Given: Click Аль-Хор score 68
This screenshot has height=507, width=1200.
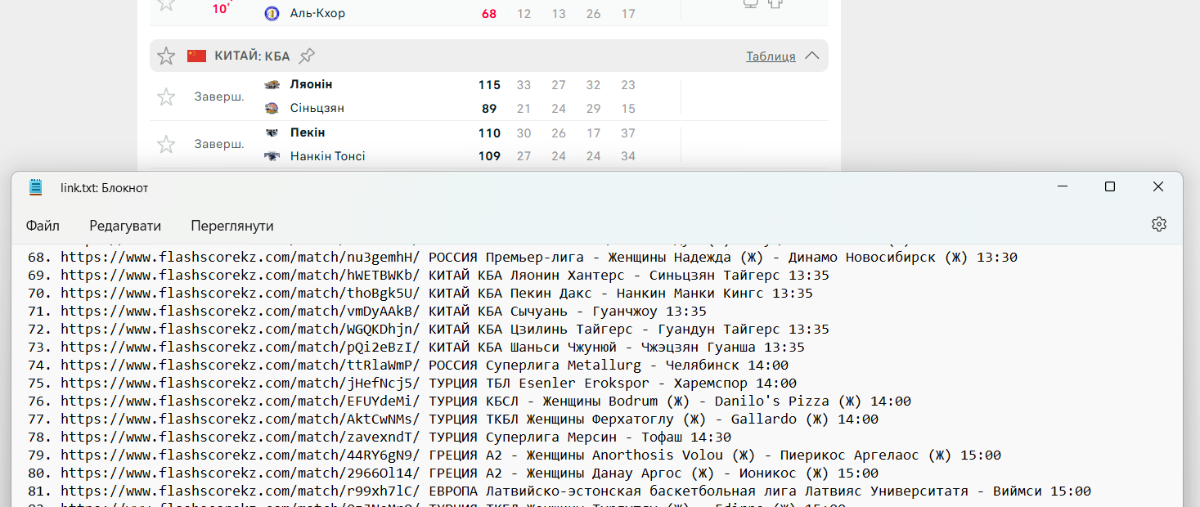Looking at the screenshot, I should [489, 14].
